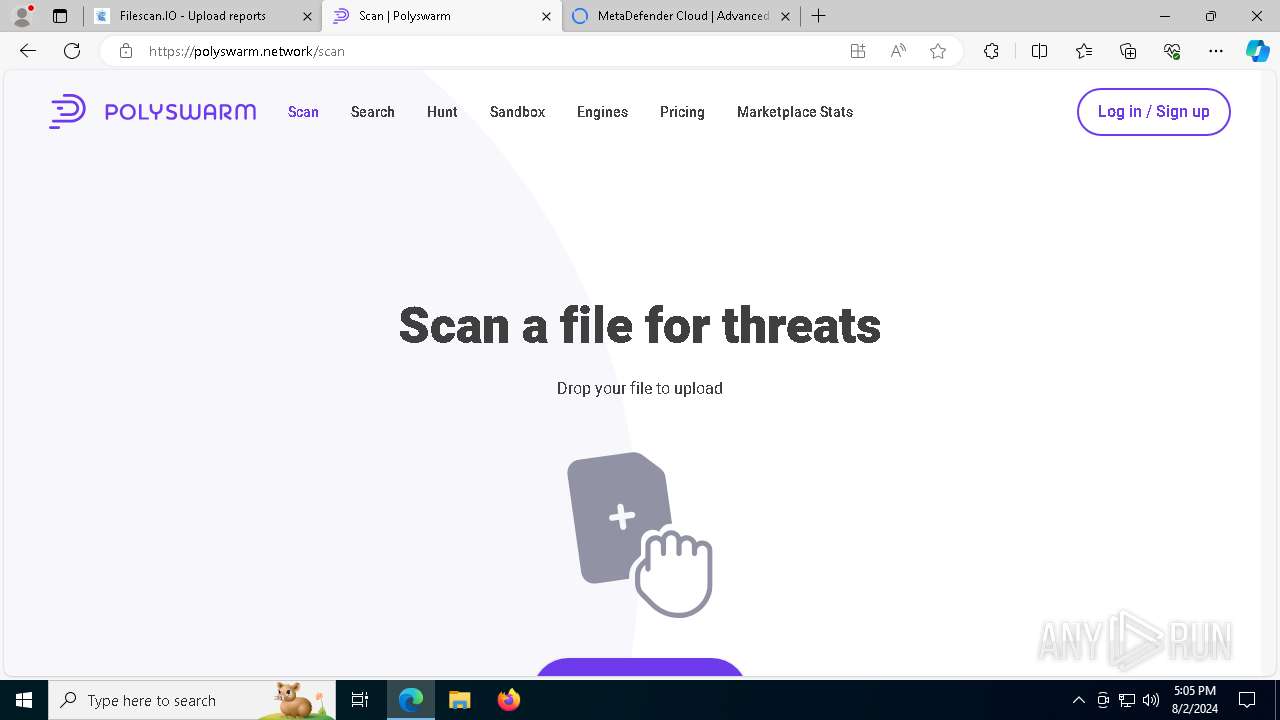Go to the Sandbox page

click(x=517, y=112)
